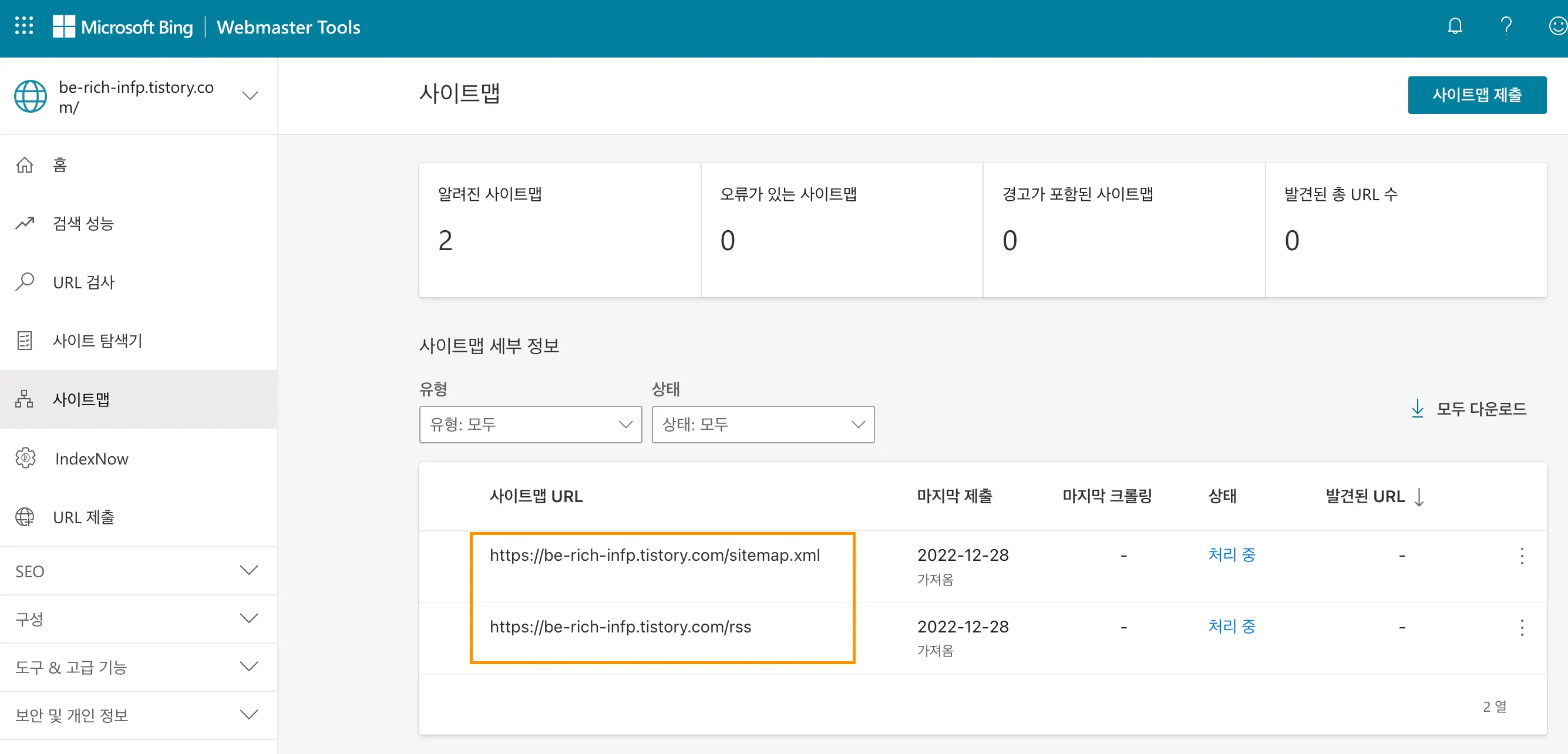Click the notifications bell icon

1455,26
